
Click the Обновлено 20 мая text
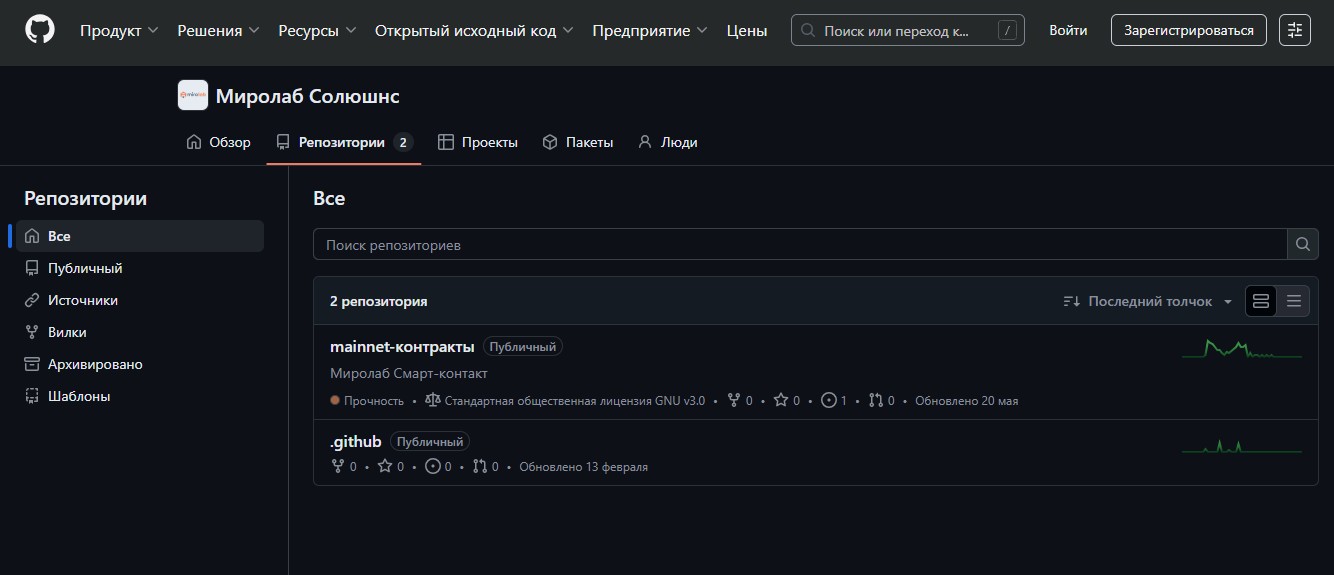click(967, 400)
